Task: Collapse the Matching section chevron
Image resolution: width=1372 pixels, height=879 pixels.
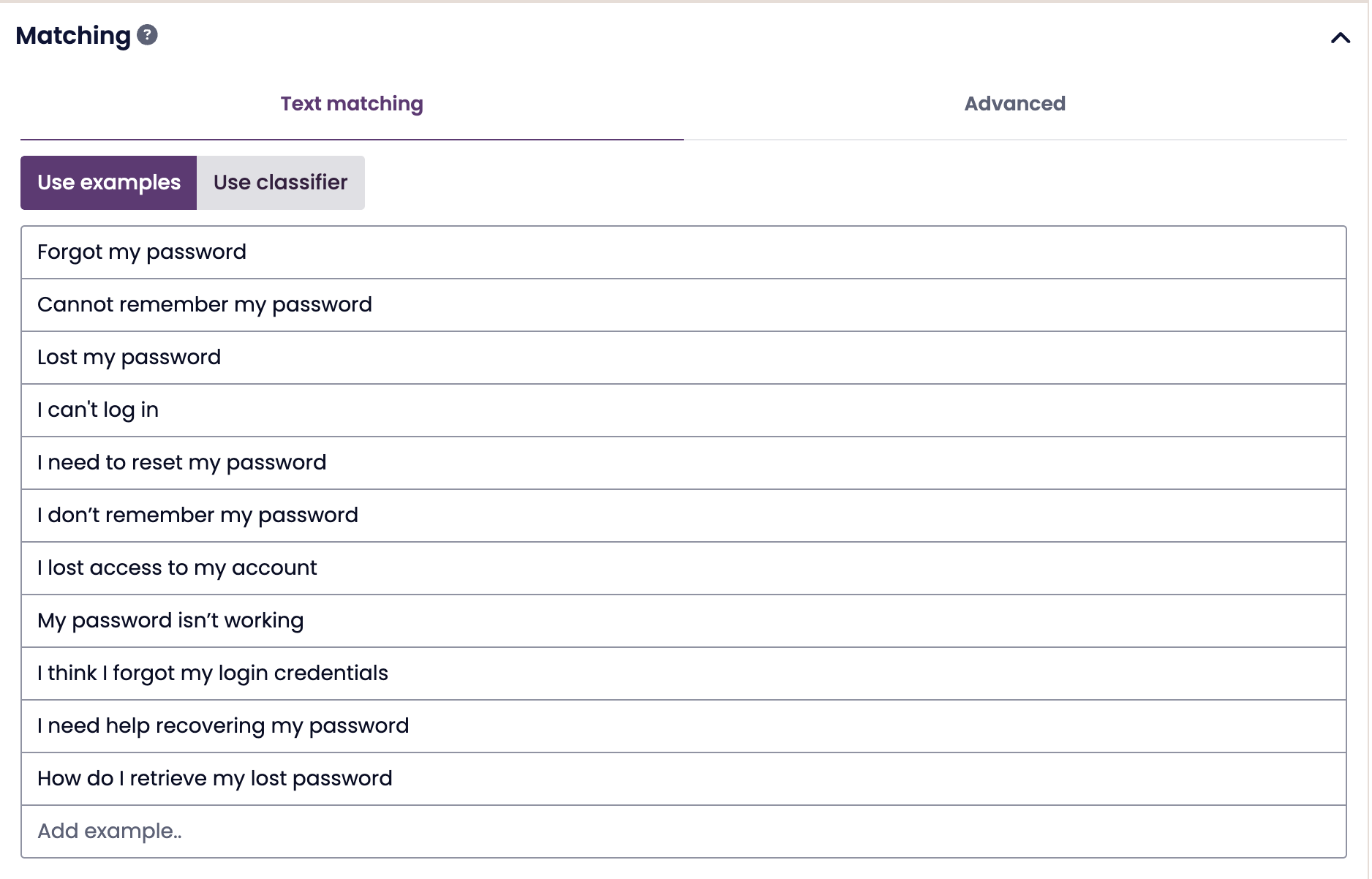Action: click(1340, 38)
